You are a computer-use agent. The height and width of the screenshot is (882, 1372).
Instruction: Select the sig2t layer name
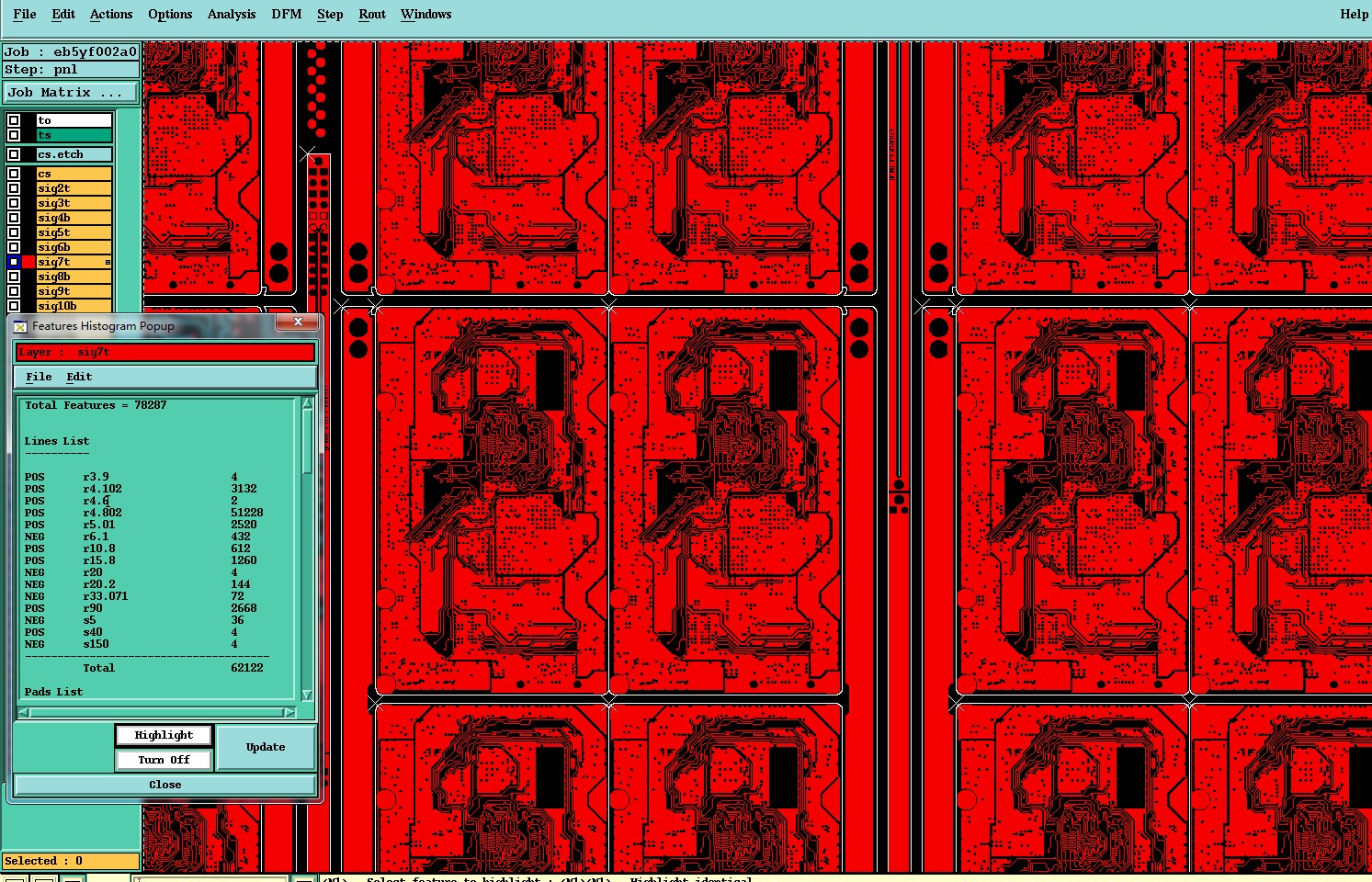click(74, 188)
